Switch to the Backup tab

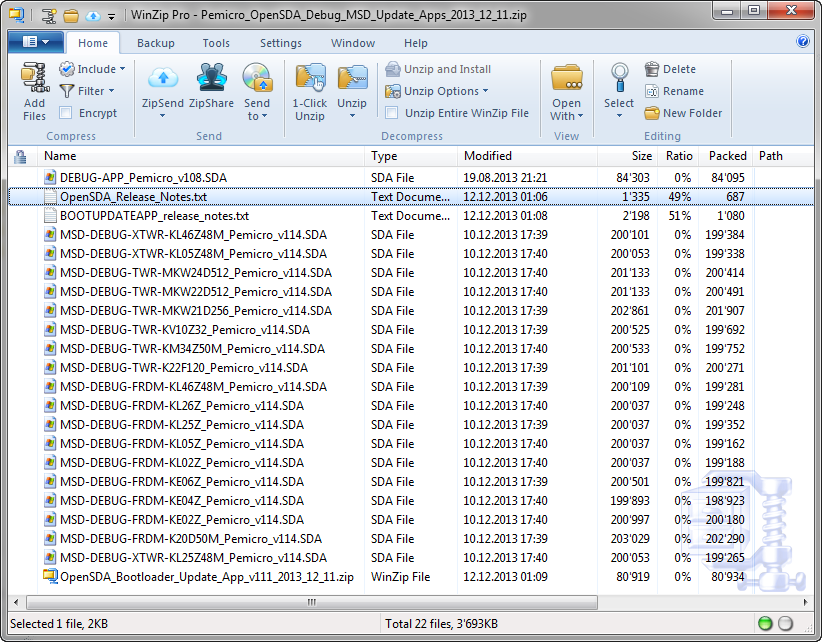click(x=155, y=43)
